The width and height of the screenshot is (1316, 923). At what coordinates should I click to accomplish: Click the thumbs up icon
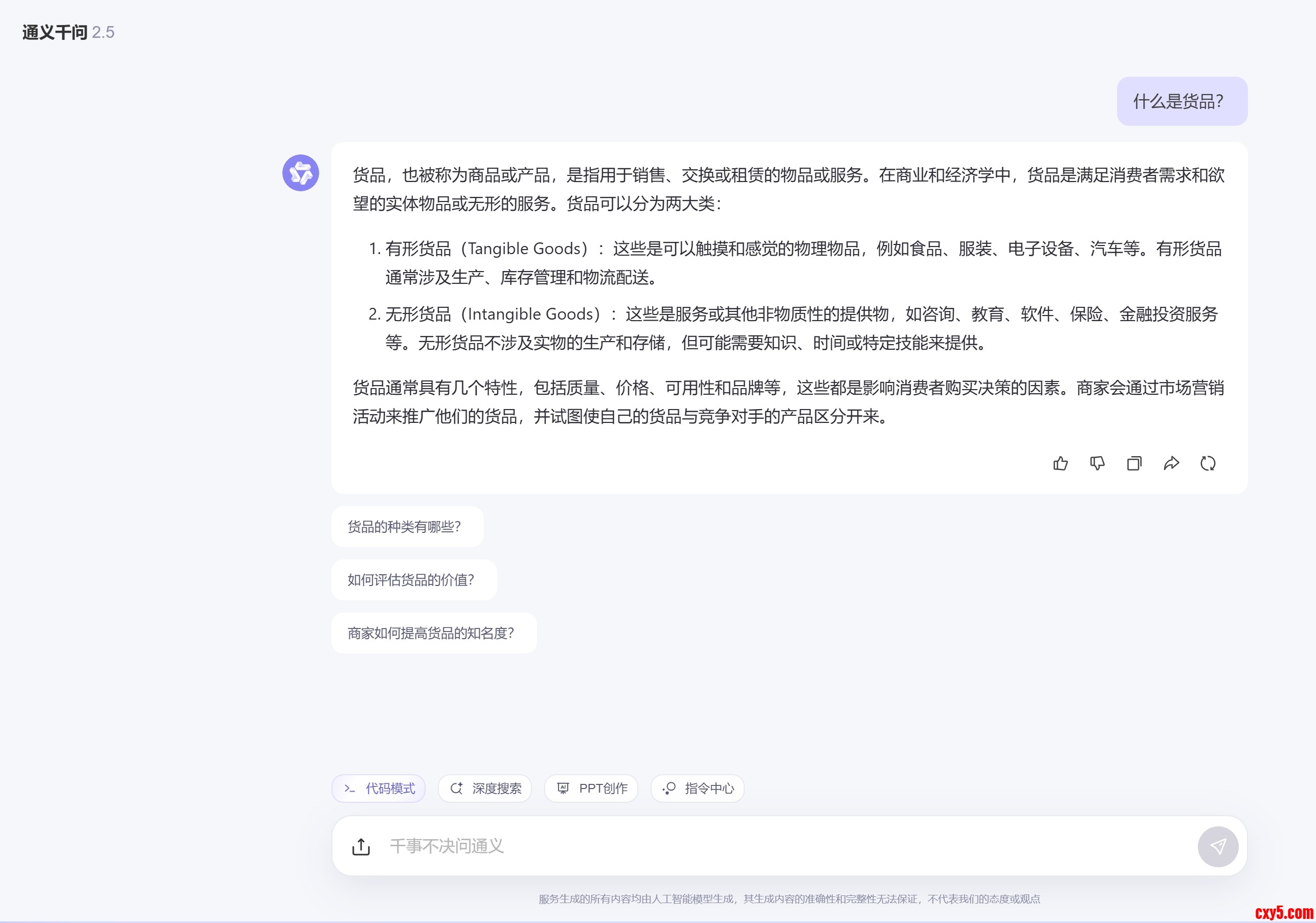pos(1060,463)
